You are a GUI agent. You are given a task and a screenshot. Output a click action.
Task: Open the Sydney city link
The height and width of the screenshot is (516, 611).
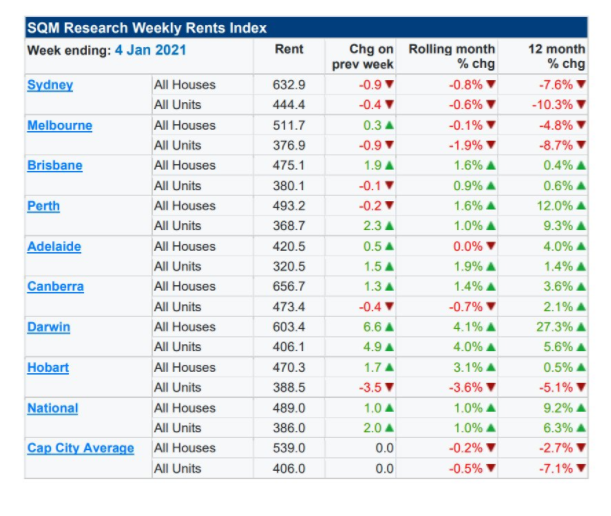[x=50, y=85]
